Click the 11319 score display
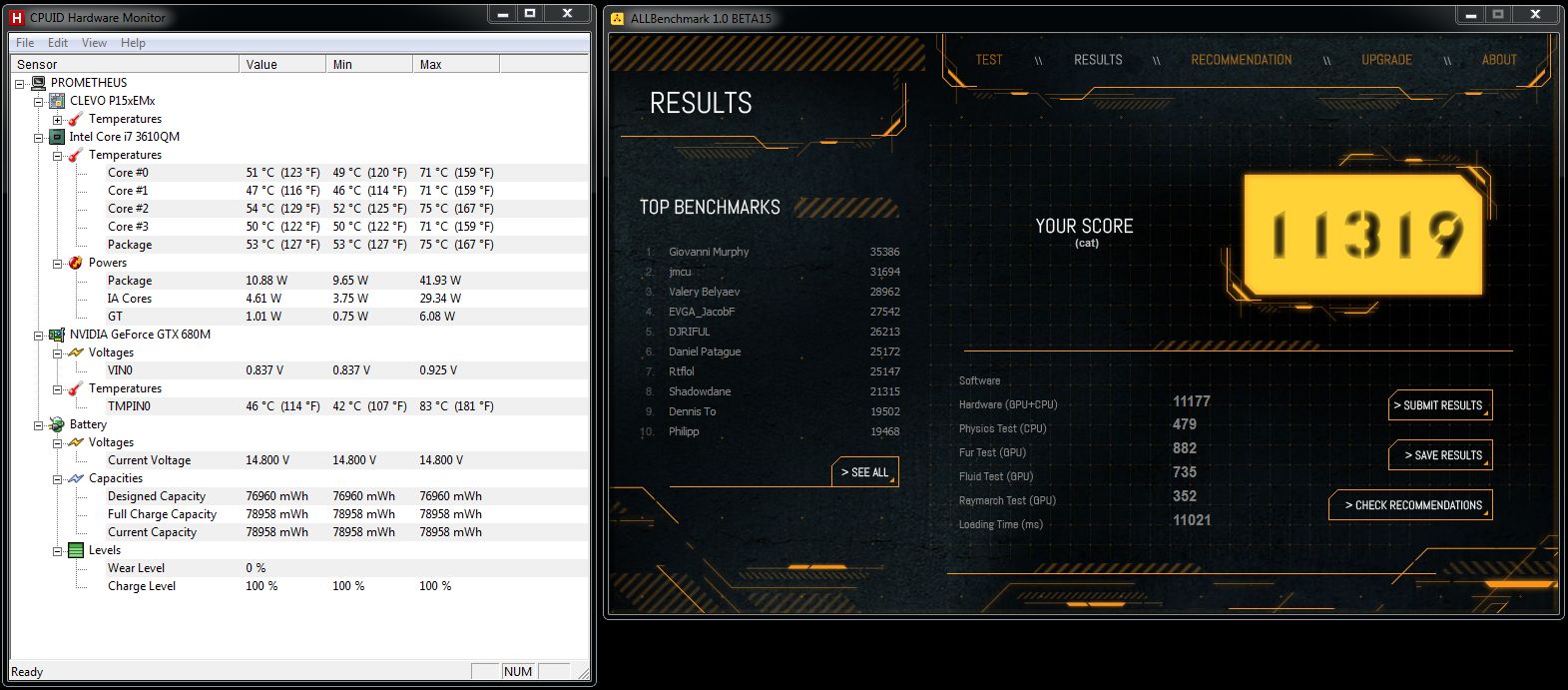Screen dimensions: 1568x690 pos(1363,234)
